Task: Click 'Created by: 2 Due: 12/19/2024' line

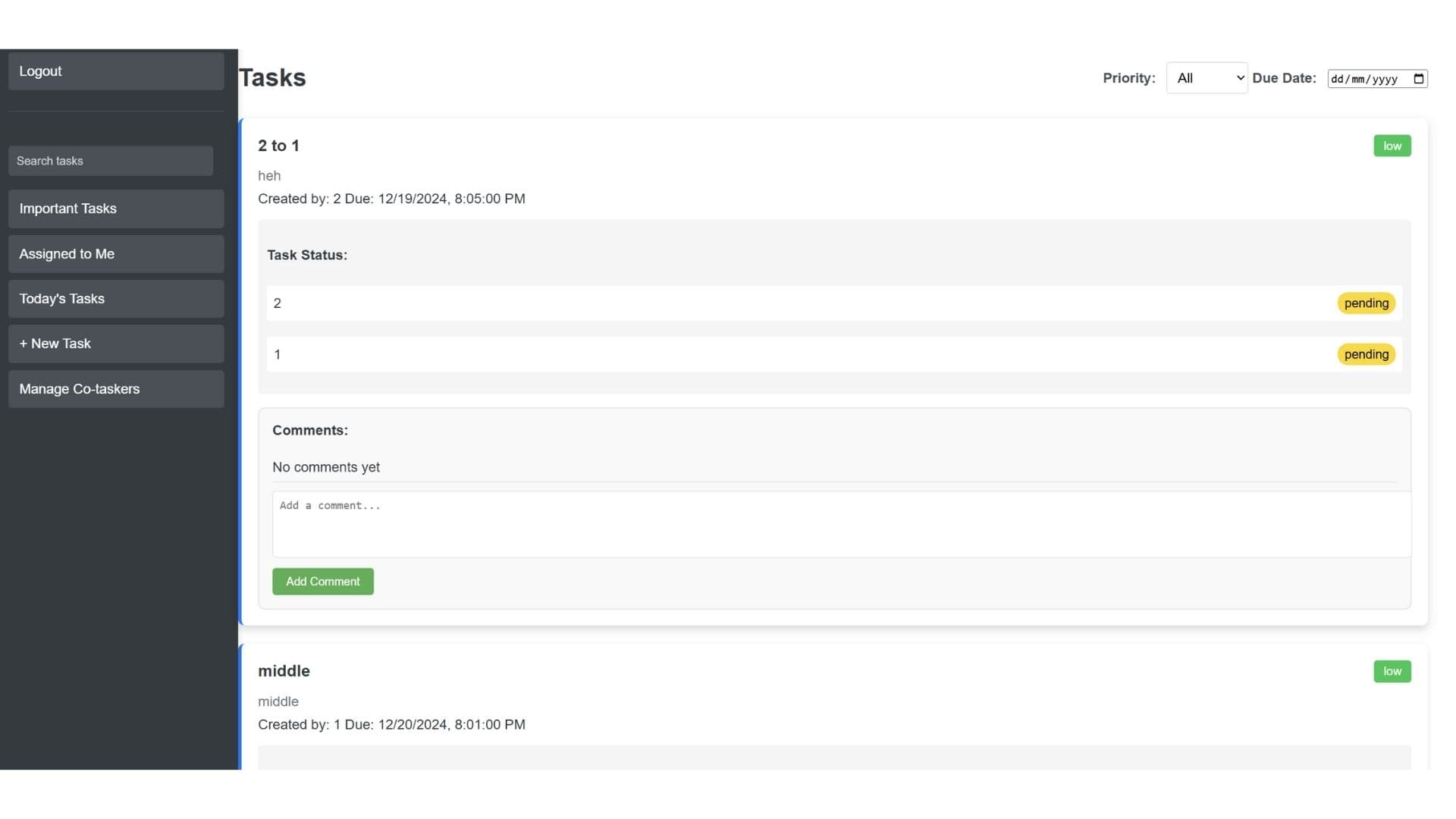Action: pos(391,199)
